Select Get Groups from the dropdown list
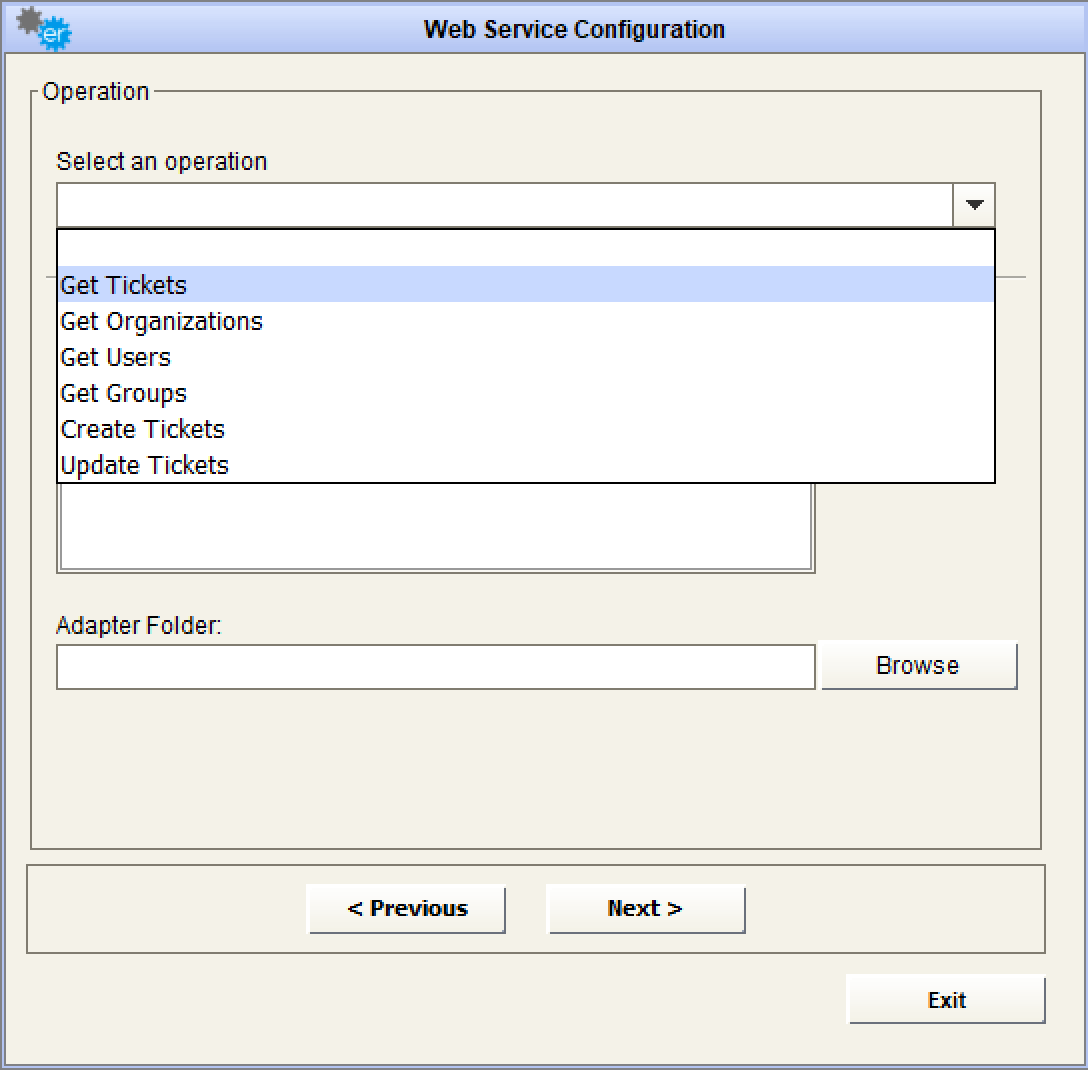This screenshot has width=1088, height=1070. (124, 393)
